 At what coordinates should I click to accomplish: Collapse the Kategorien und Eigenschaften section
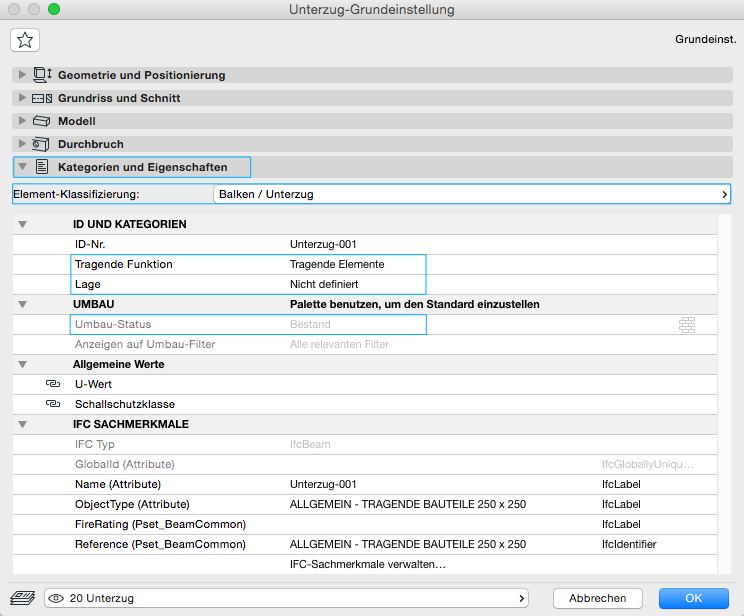(x=23, y=167)
